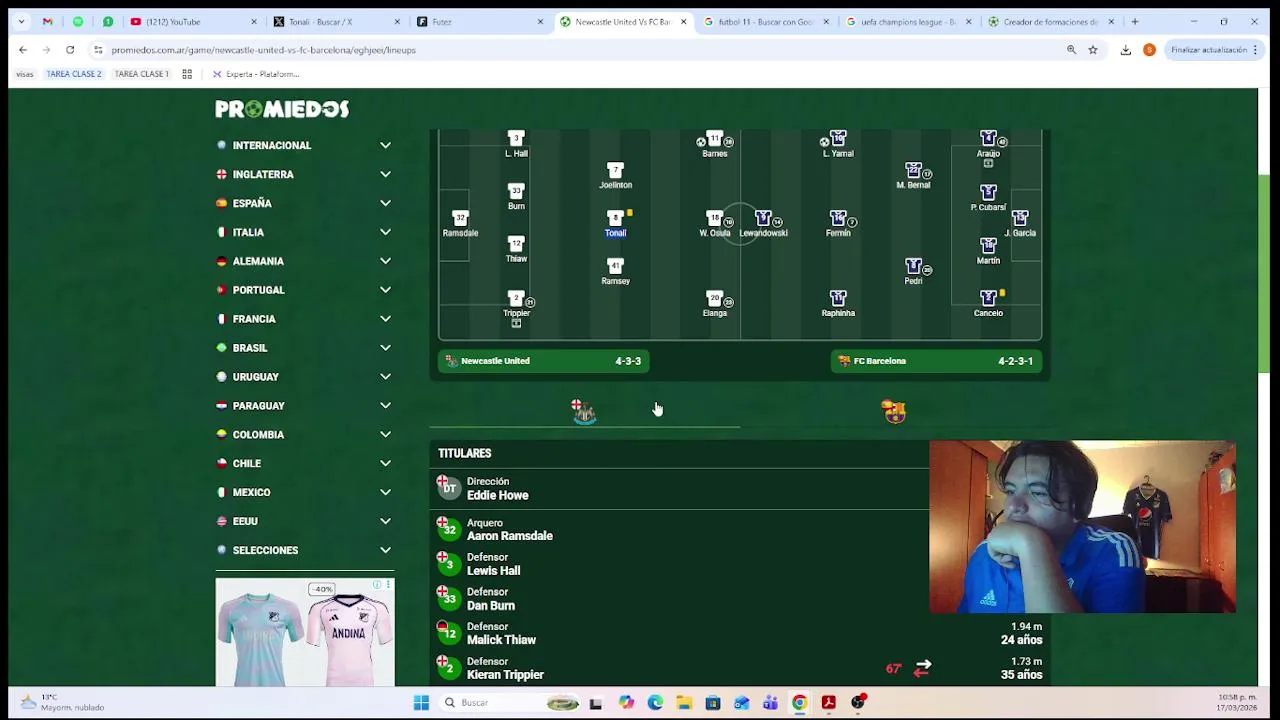This screenshot has height=720, width=1280.
Task: Reload the current page
Action: 70,49
